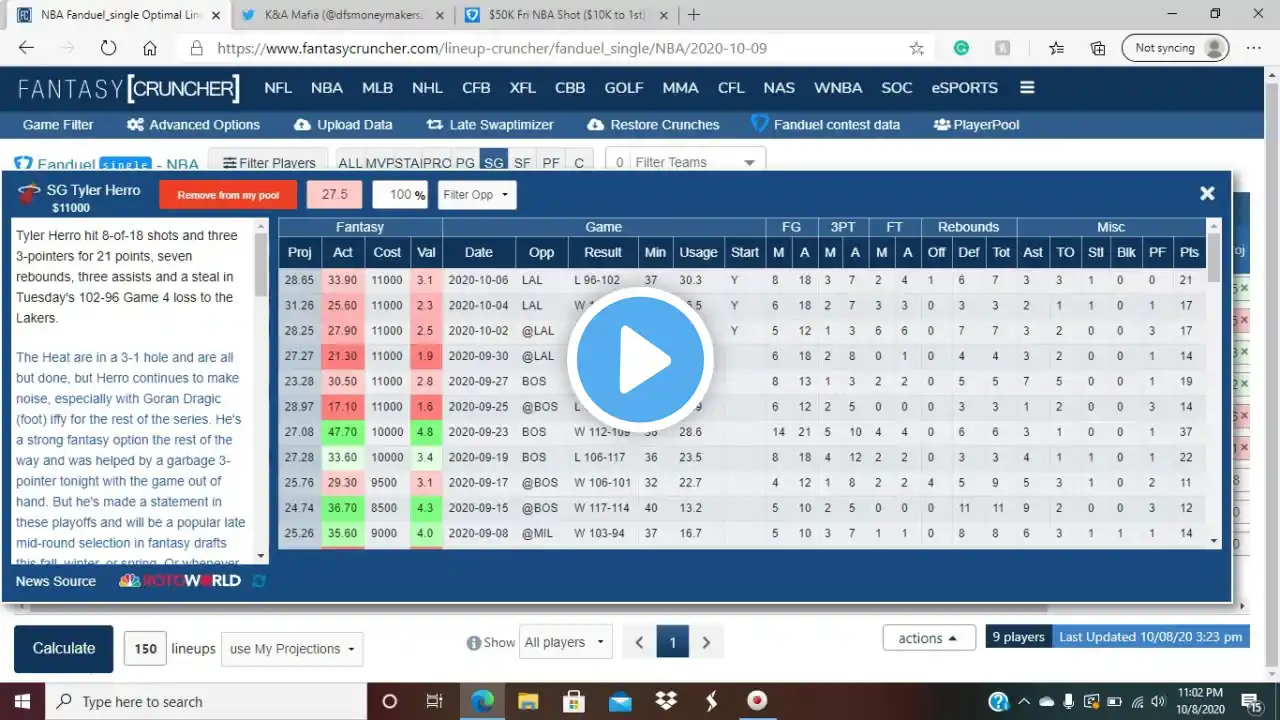Select the SG position filter tab

pos(493,162)
